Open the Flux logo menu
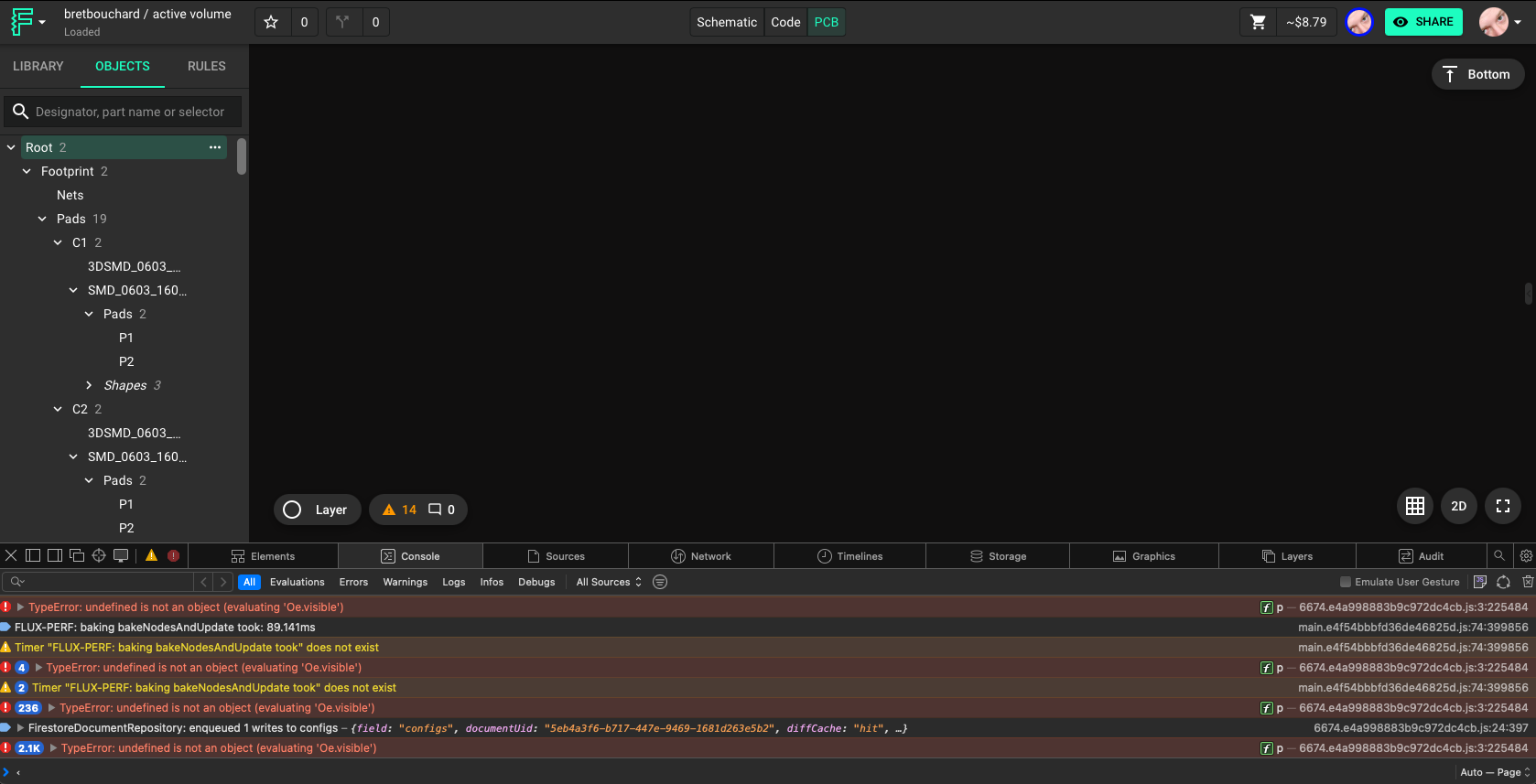1536x784 pixels. click(27, 21)
